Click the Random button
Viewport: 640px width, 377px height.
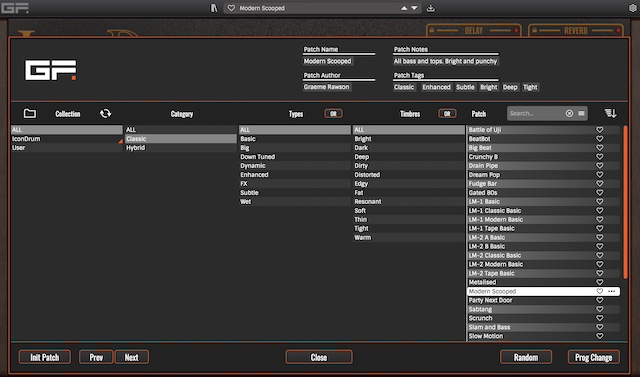coord(526,357)
